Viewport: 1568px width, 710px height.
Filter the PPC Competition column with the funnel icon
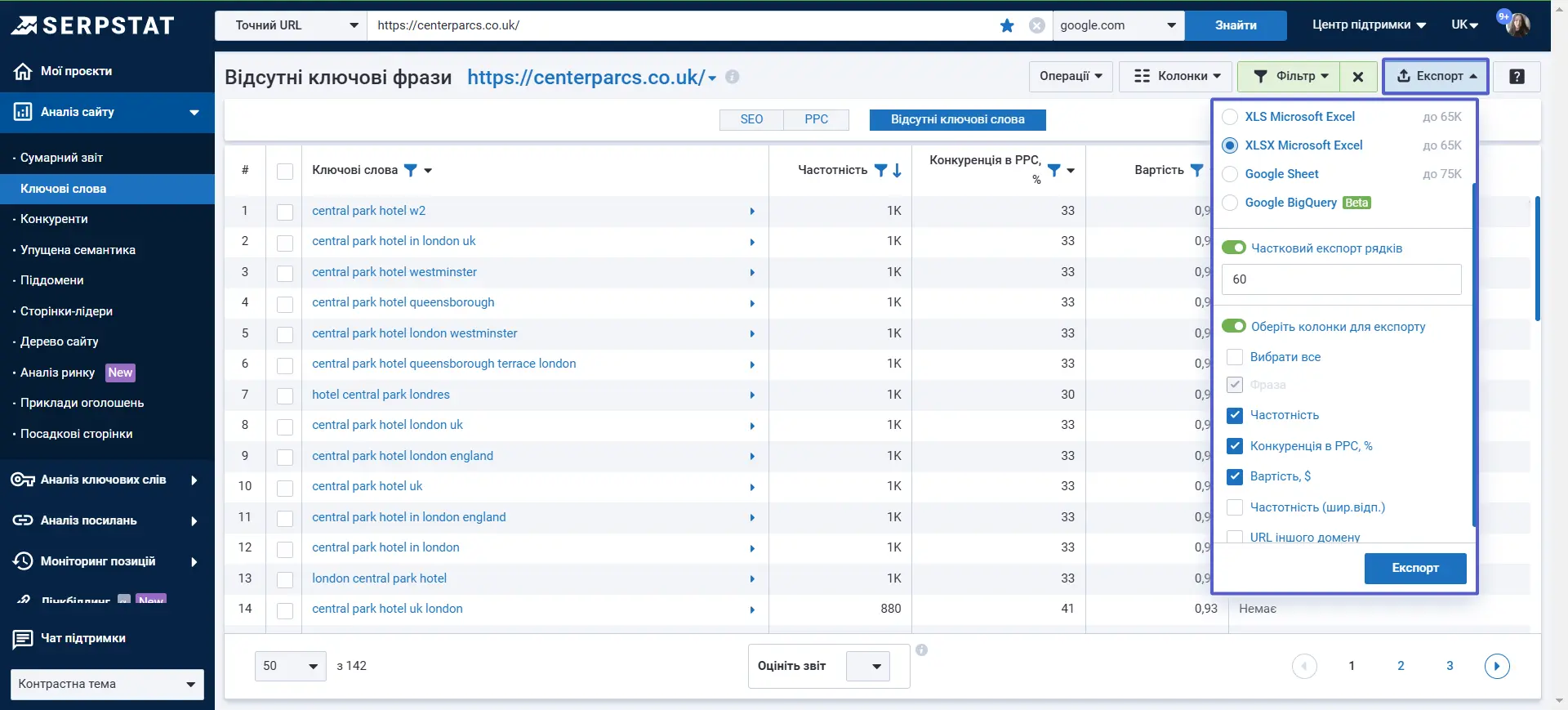[1054, 170]
